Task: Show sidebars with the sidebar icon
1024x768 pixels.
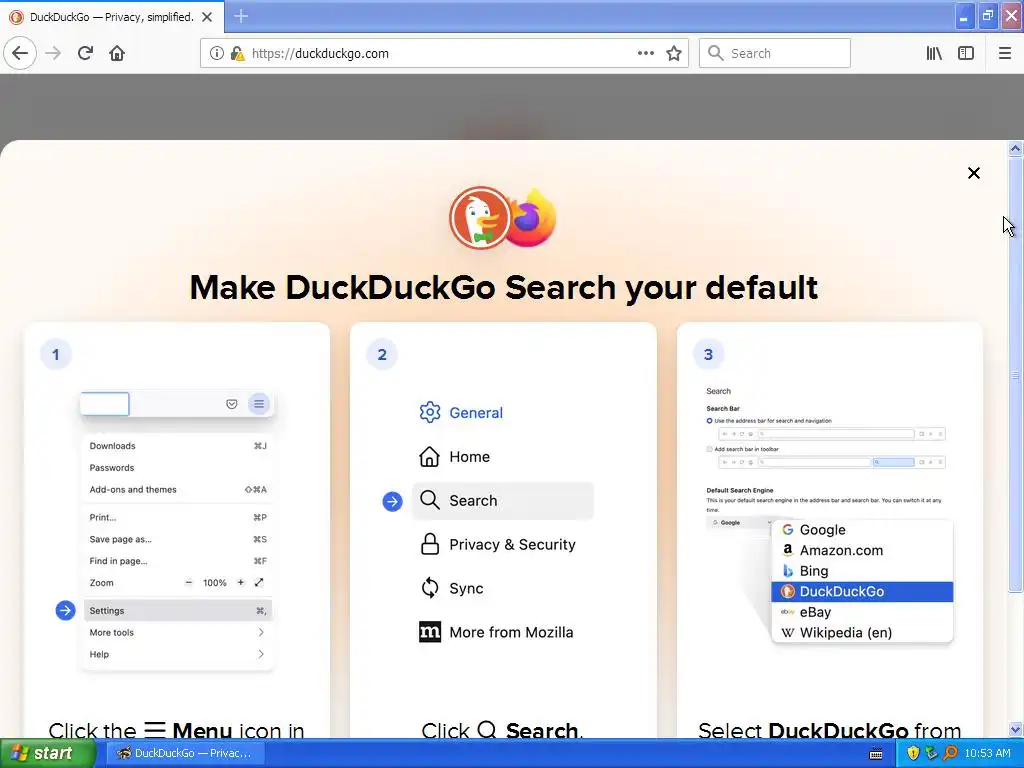Action: click(966, 53)
